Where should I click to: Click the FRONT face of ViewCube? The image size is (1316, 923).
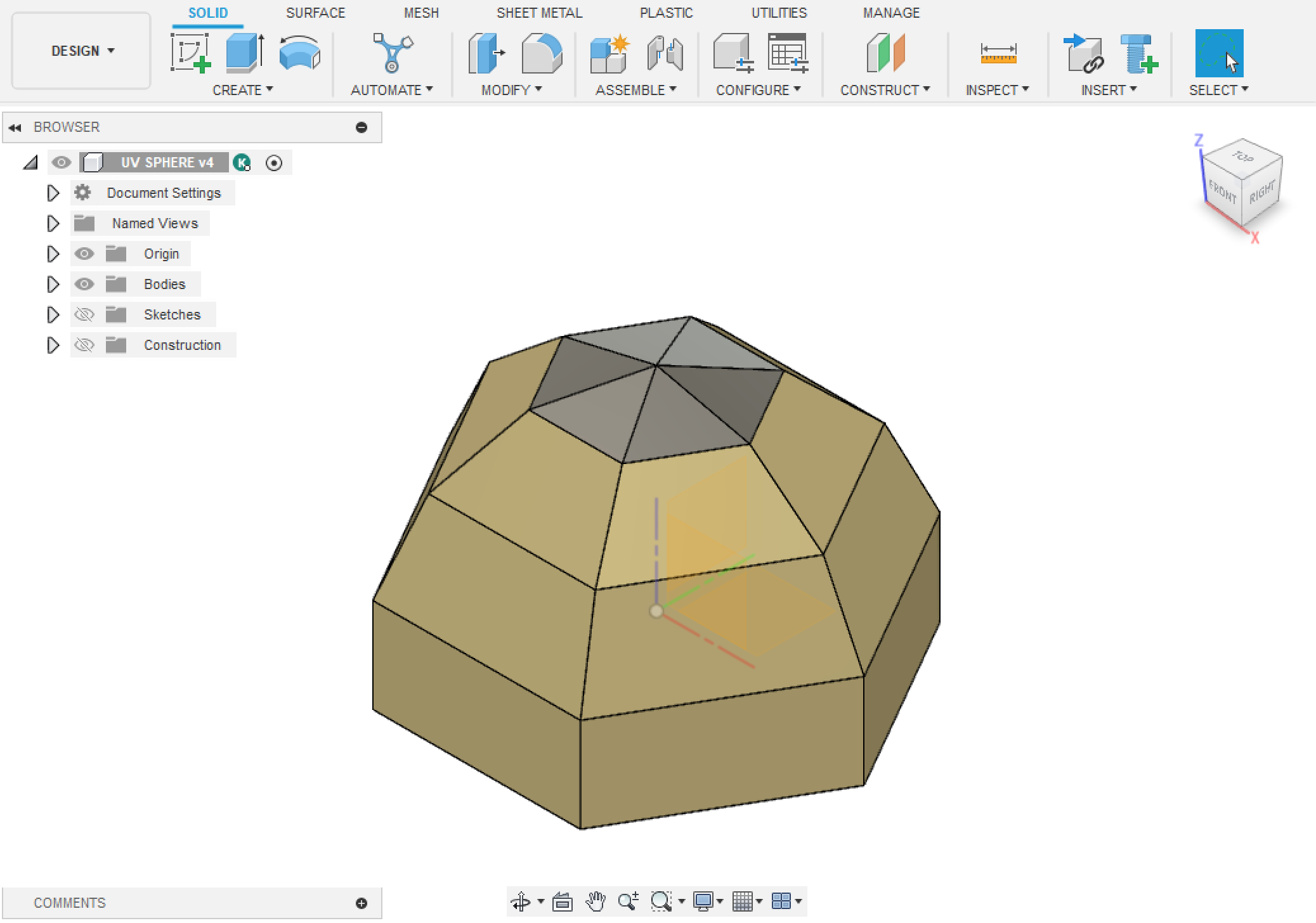click(1222, 191)
